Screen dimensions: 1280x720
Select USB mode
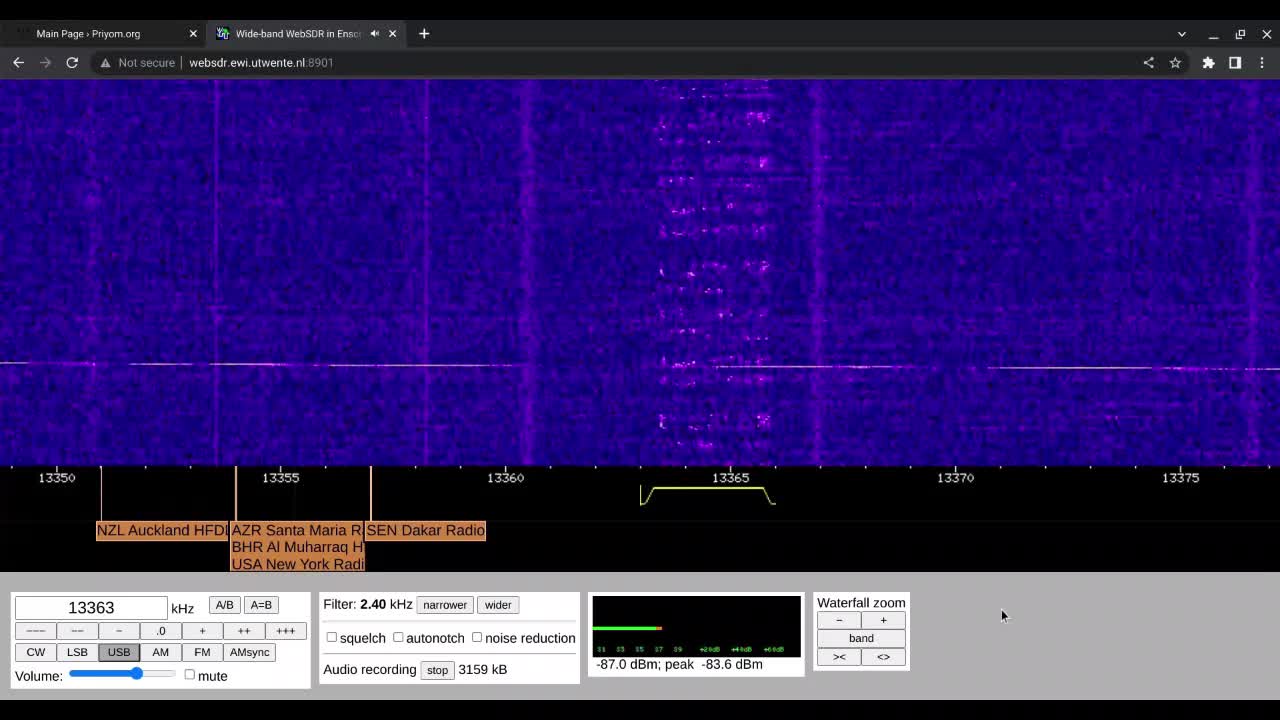pyautogui.click(x=119, y=652)
